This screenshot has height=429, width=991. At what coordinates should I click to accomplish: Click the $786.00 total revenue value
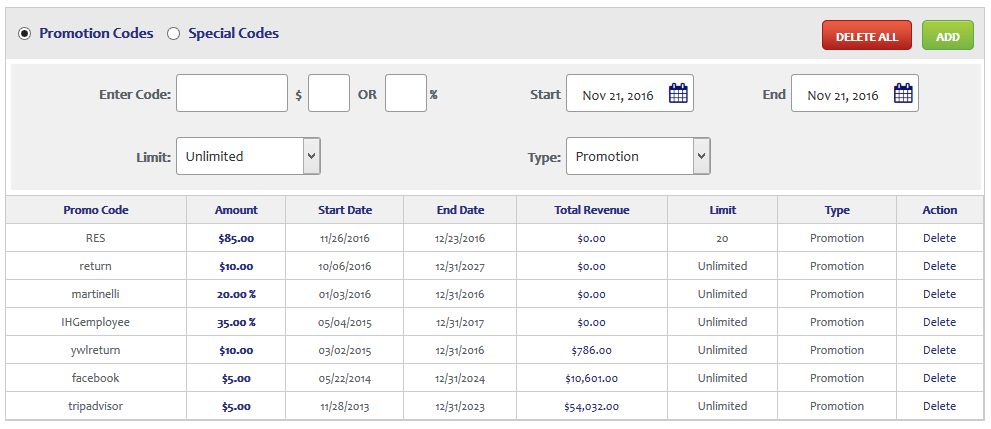point(592,350)
